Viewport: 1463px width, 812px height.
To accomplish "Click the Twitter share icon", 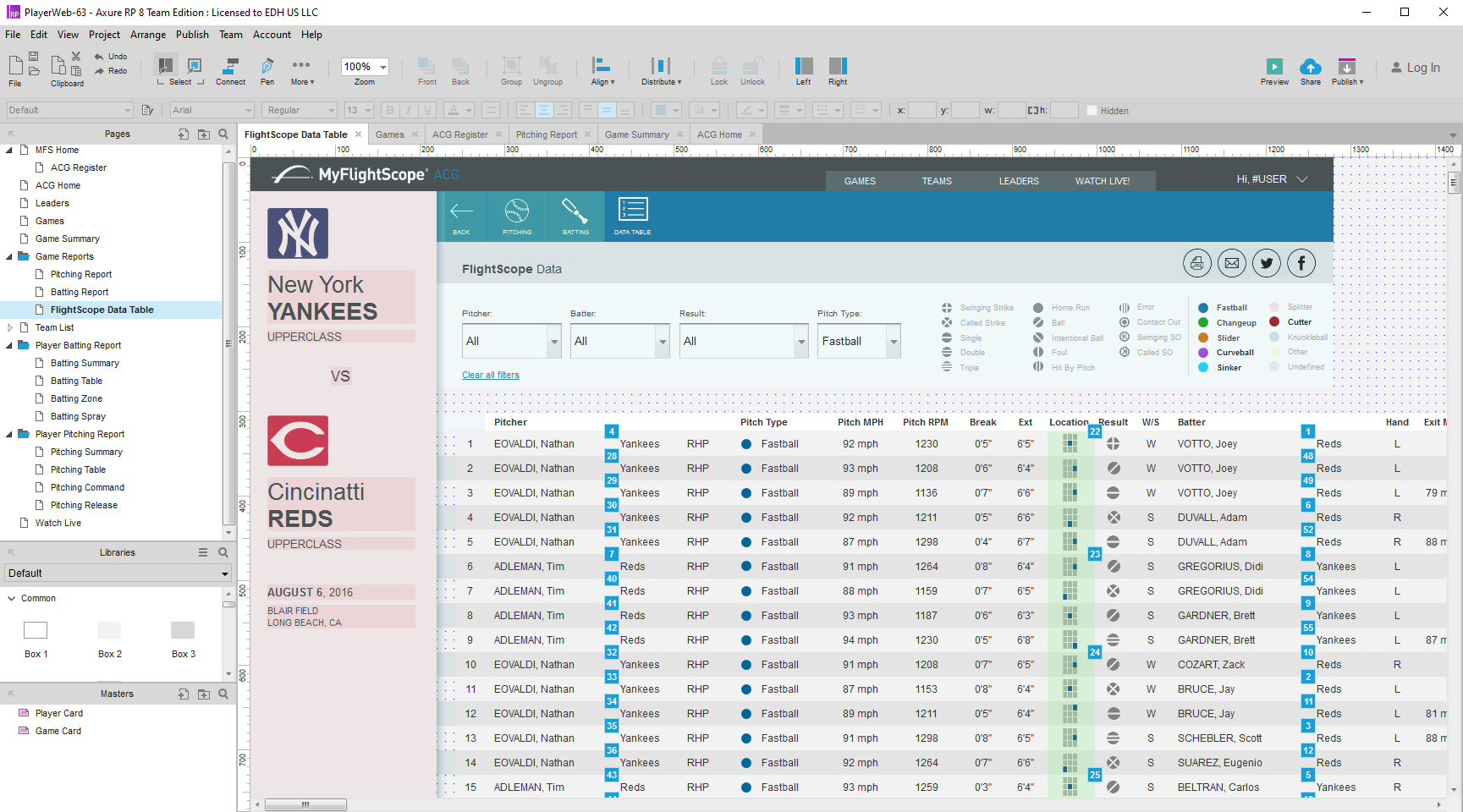I will [x=1266, y=264].
